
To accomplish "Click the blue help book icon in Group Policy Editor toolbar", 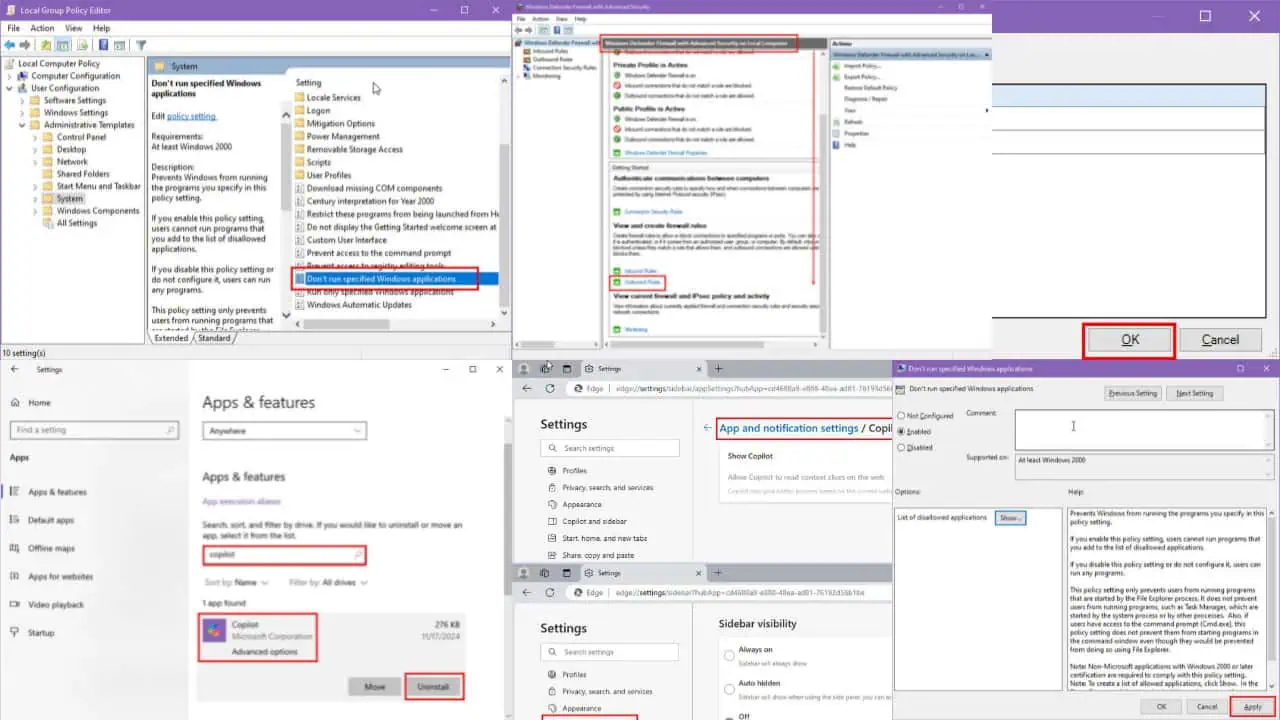I will click(x=104, y=45).
